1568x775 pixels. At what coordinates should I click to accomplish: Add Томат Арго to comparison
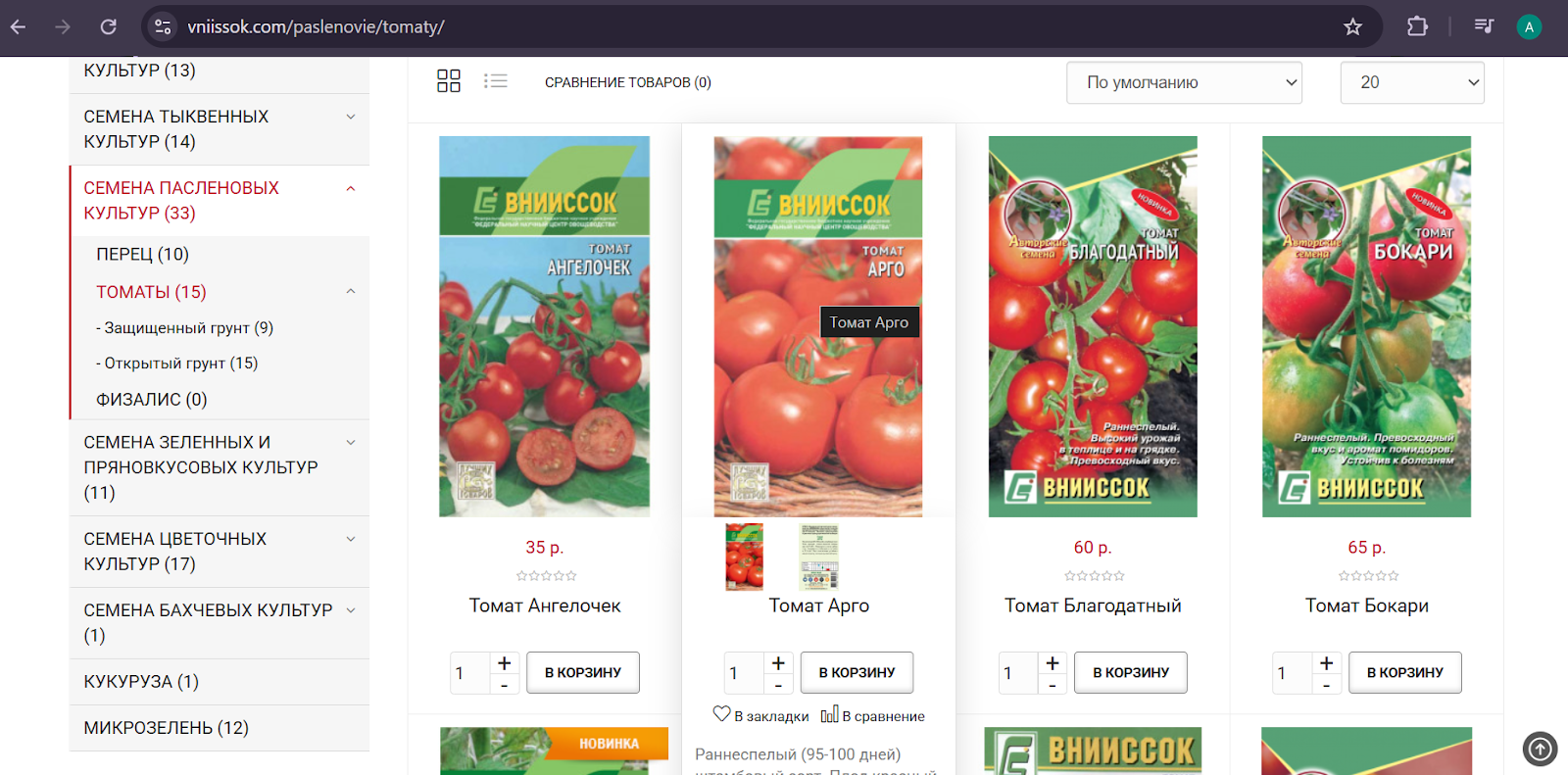[x=829, y=715]
